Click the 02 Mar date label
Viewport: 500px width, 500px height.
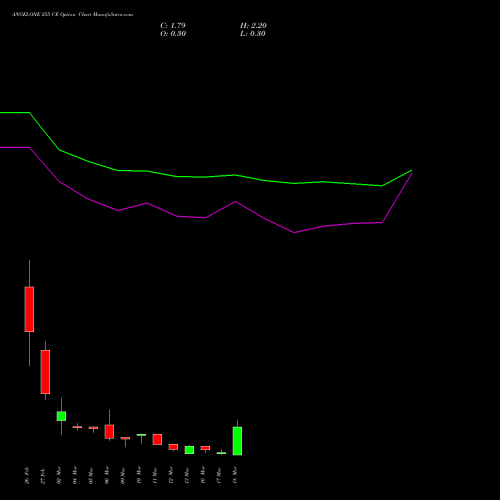pyautogui.click(x=59, y=475)
